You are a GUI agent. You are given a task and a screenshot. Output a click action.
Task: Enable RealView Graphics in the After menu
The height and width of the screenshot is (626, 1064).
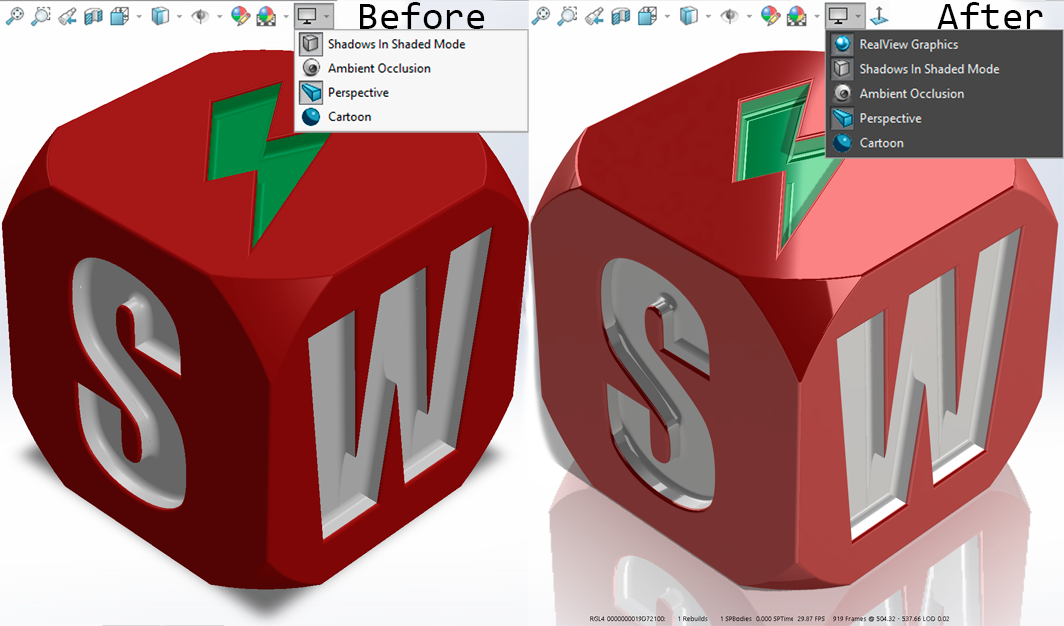click(944, 44)
